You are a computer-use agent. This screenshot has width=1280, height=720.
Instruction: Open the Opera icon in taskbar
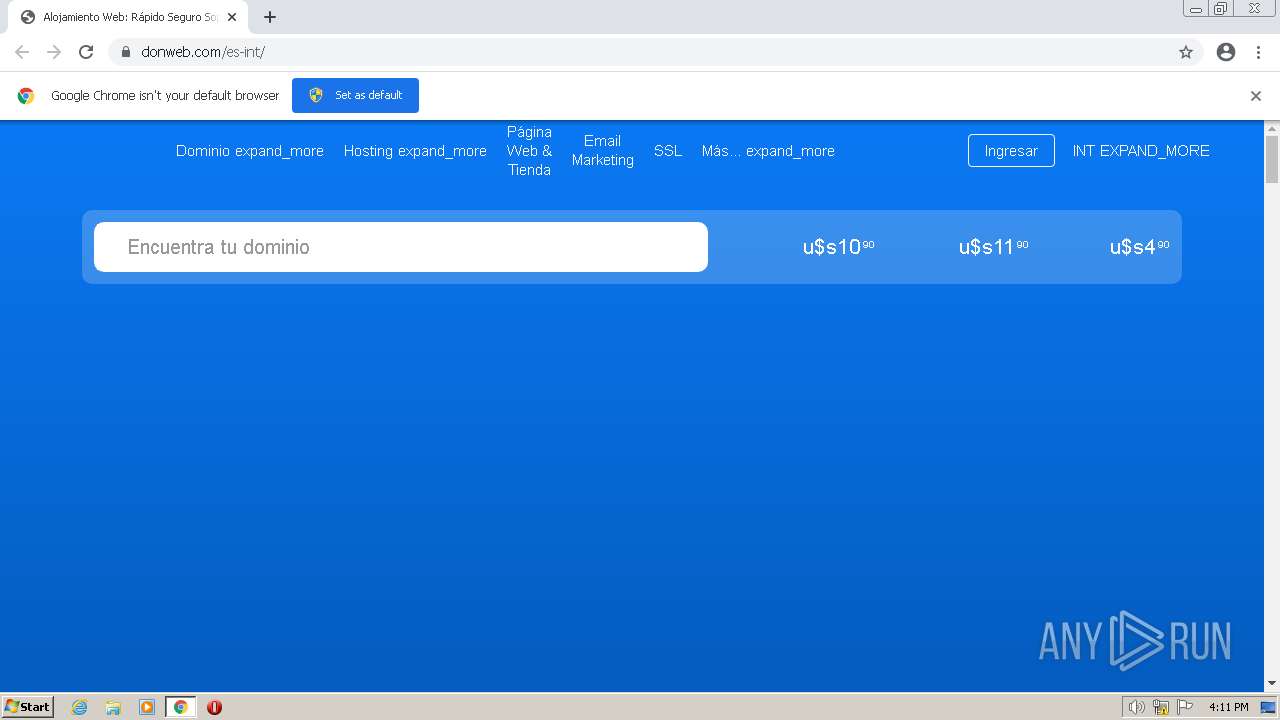pyautogui.click(x=214, y=707)
